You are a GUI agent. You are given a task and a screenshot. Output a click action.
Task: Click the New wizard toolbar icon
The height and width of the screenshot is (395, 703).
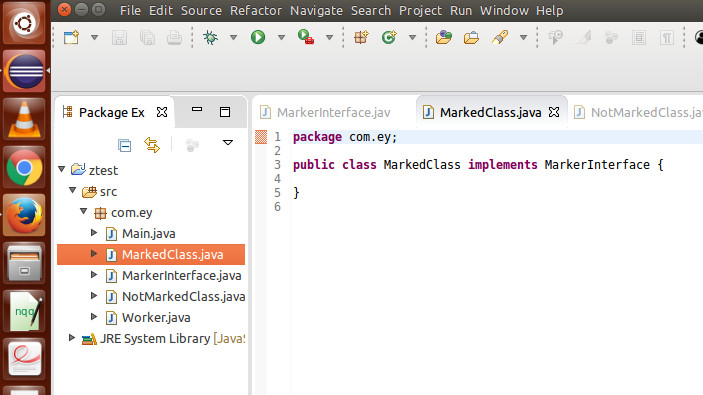point(71,37)
